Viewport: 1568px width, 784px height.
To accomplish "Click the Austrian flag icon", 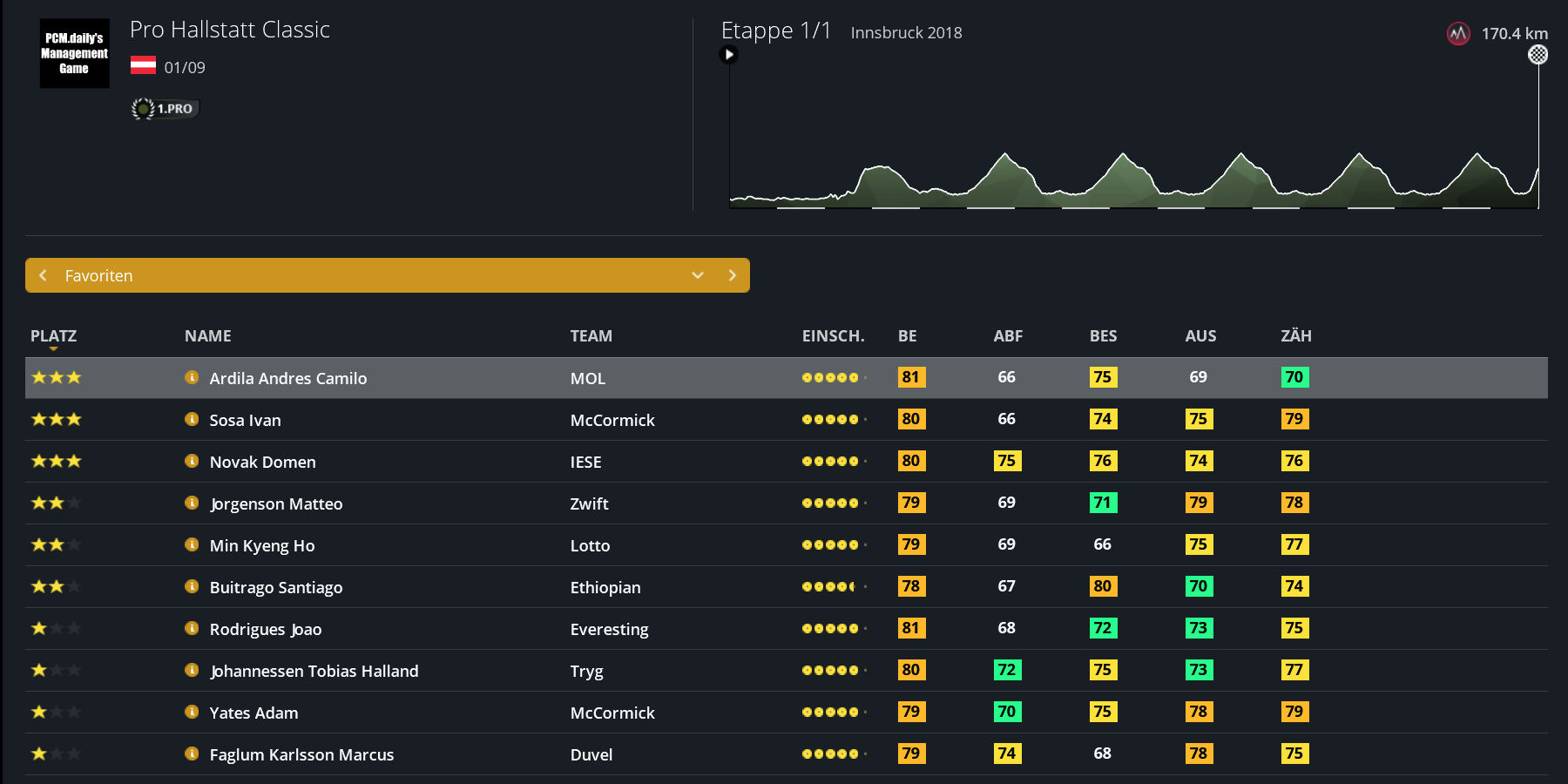I will 143,66.
